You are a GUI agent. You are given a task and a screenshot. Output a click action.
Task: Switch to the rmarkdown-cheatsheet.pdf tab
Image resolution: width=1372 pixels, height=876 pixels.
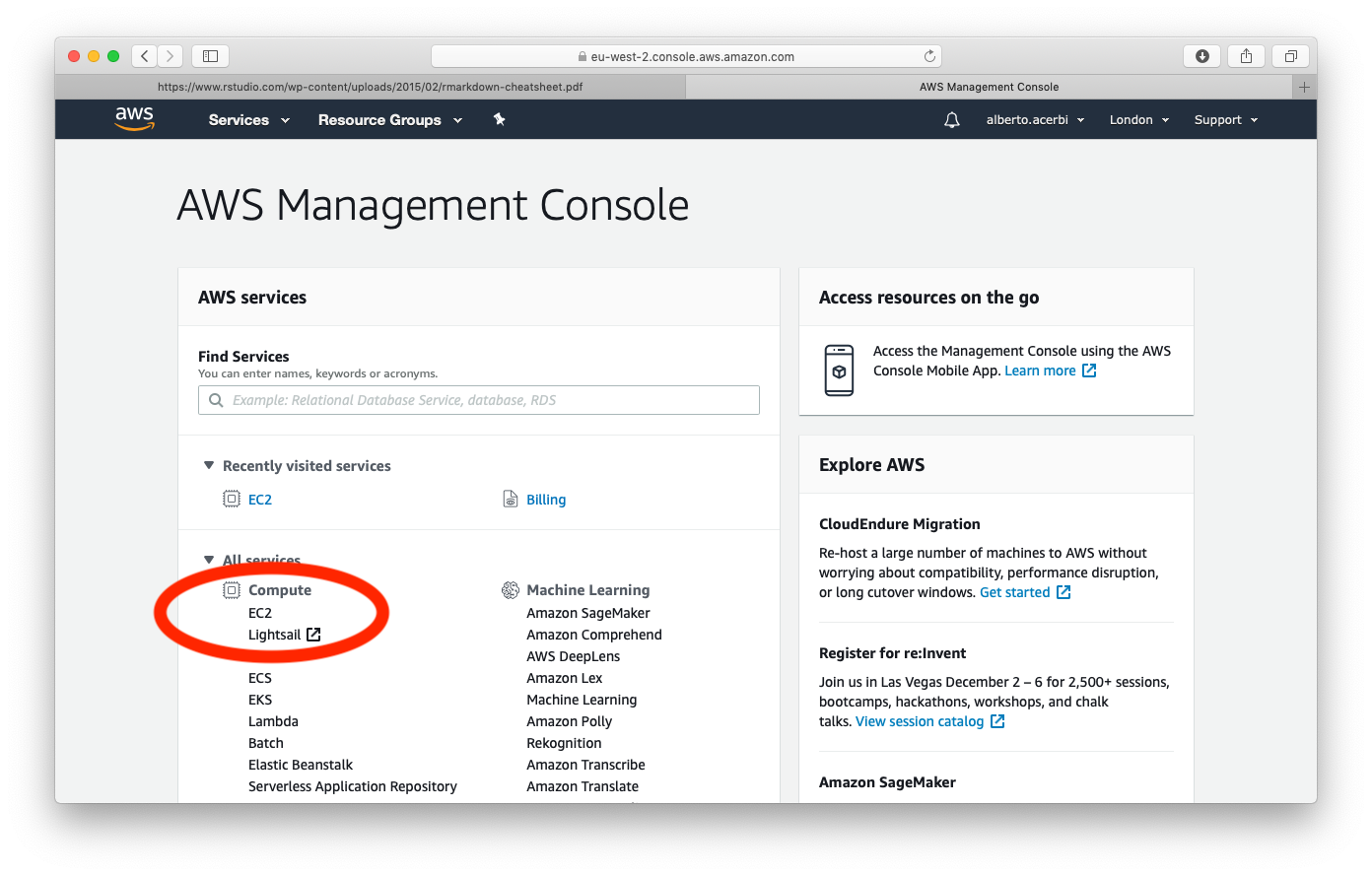[x=370, y=87]
